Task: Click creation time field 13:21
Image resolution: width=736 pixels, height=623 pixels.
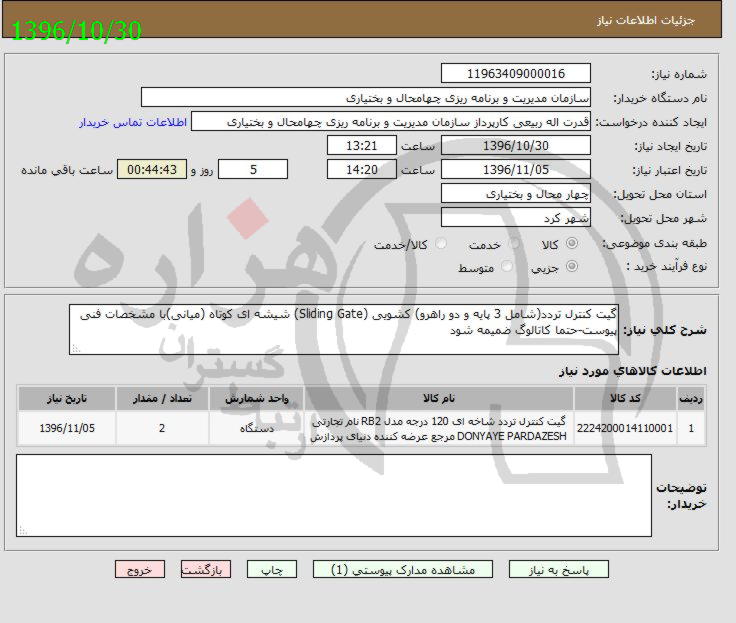Action: point(361,146)
